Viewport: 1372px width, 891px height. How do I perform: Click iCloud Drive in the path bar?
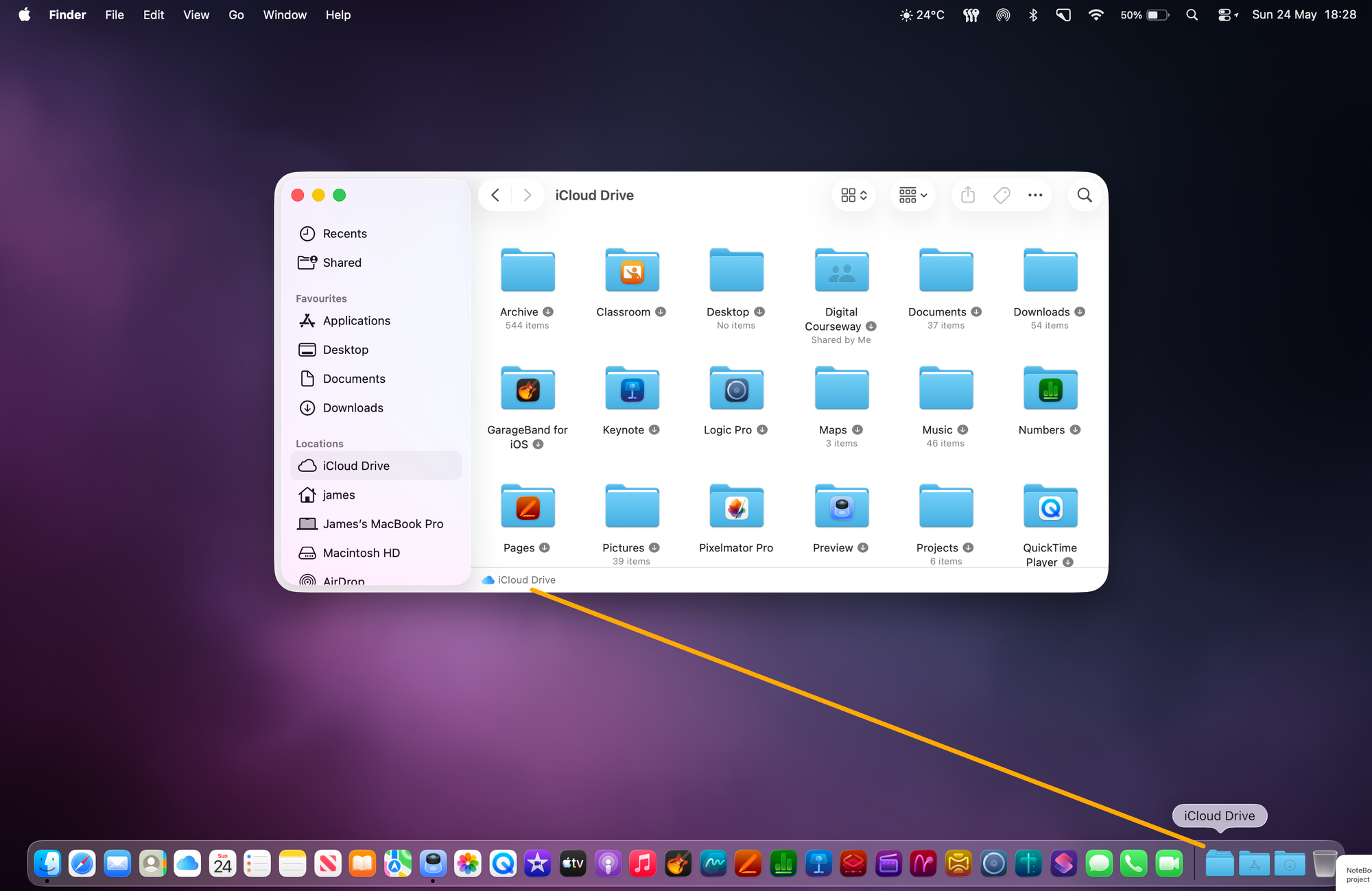pyautogui.click(x=519, y=580)
